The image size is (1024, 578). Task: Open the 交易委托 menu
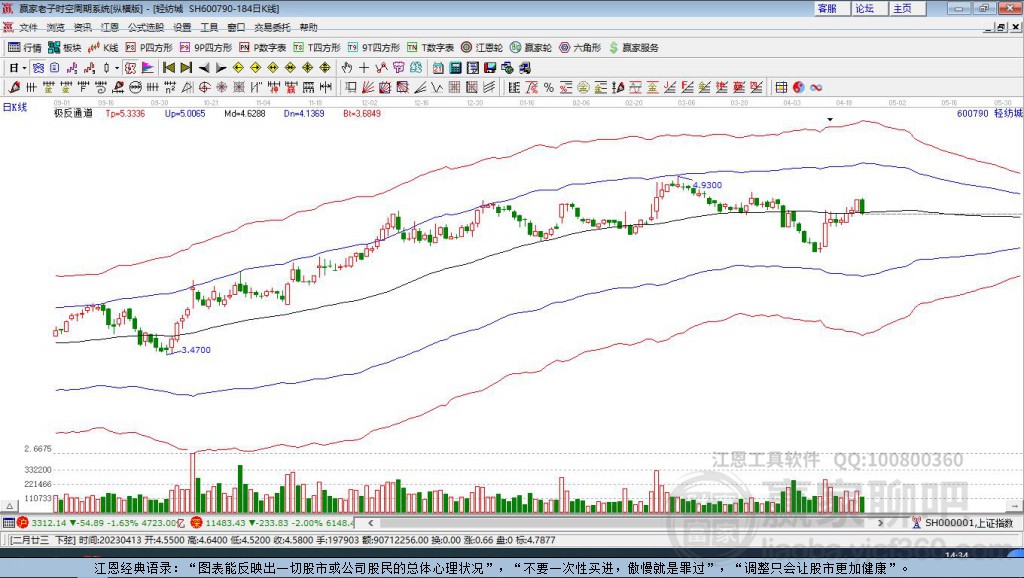[x=272, y=27]
